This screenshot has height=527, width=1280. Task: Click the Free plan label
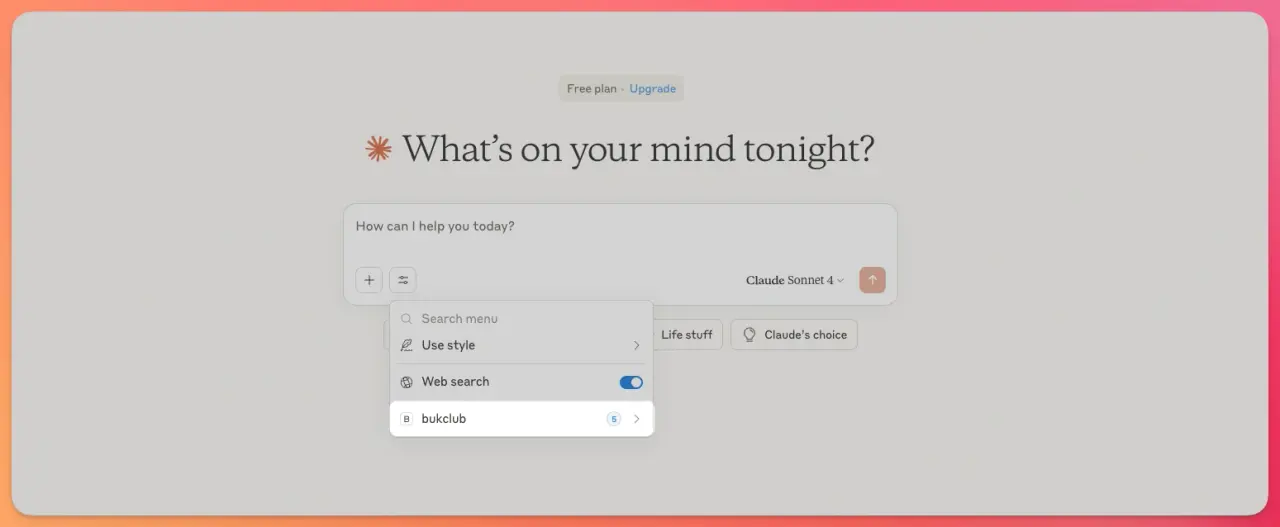coord(592,89)
